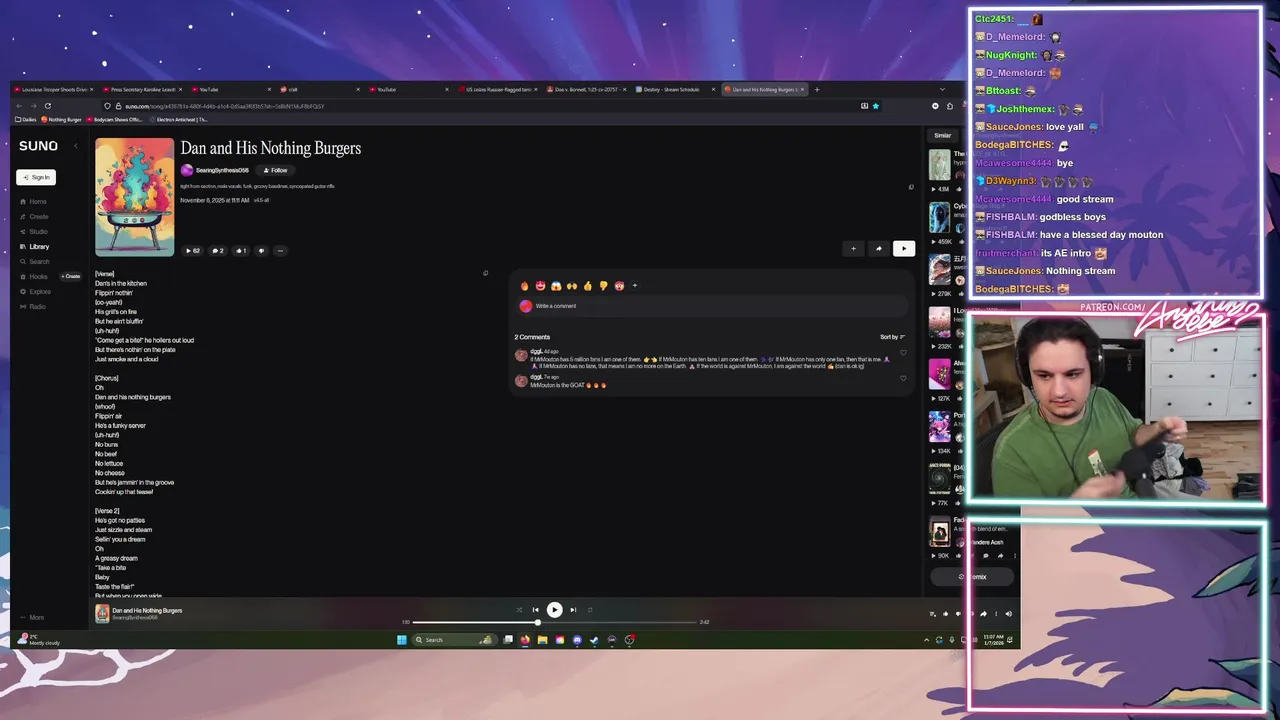Like the song with the thumbs-up icon
Image resolution: width=1280 pixels, height=720 pixels.
pyautogui.click(x=241, y=250)
